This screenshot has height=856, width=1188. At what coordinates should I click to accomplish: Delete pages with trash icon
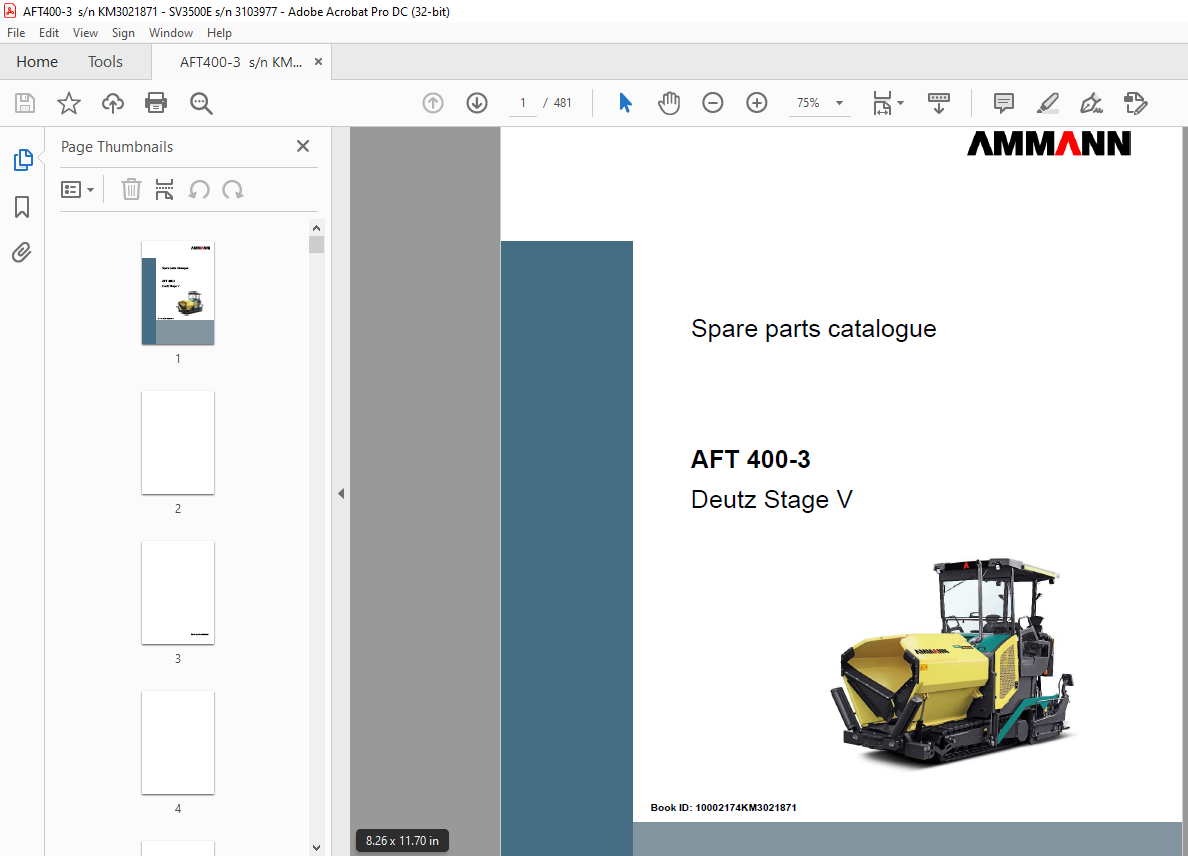pos(131,189)
